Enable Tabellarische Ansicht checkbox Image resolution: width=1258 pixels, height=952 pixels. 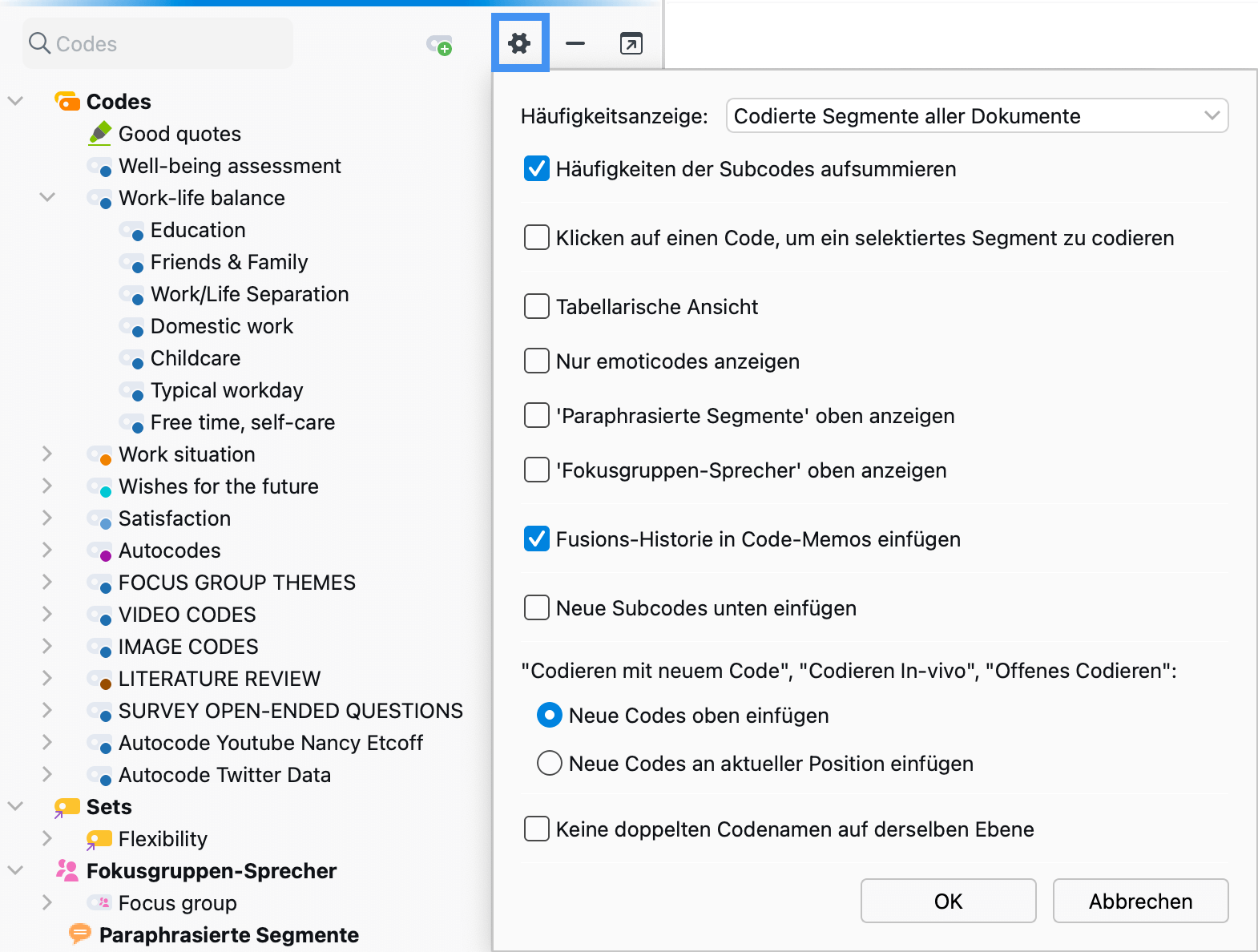pos(536,307)
